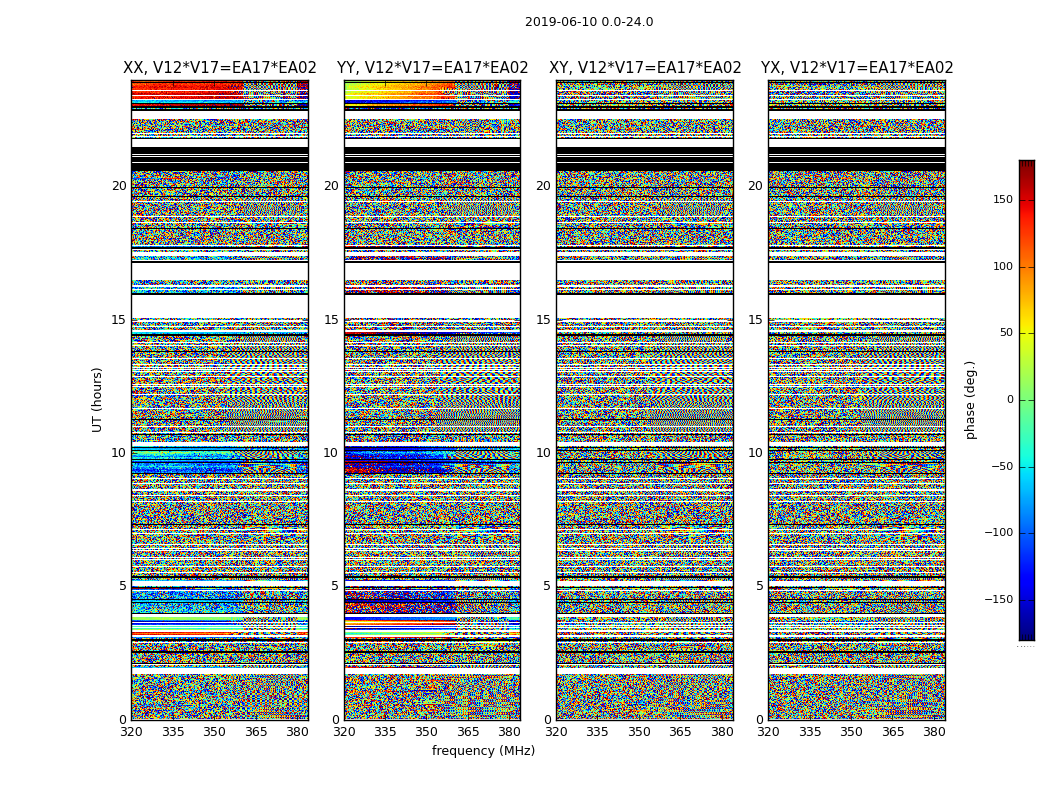The height and width of the screenshot is (800, 1050).
Task: Click y-axis tick '5' of YX plot
Action: pyautogui.click(x=759, y=586)
